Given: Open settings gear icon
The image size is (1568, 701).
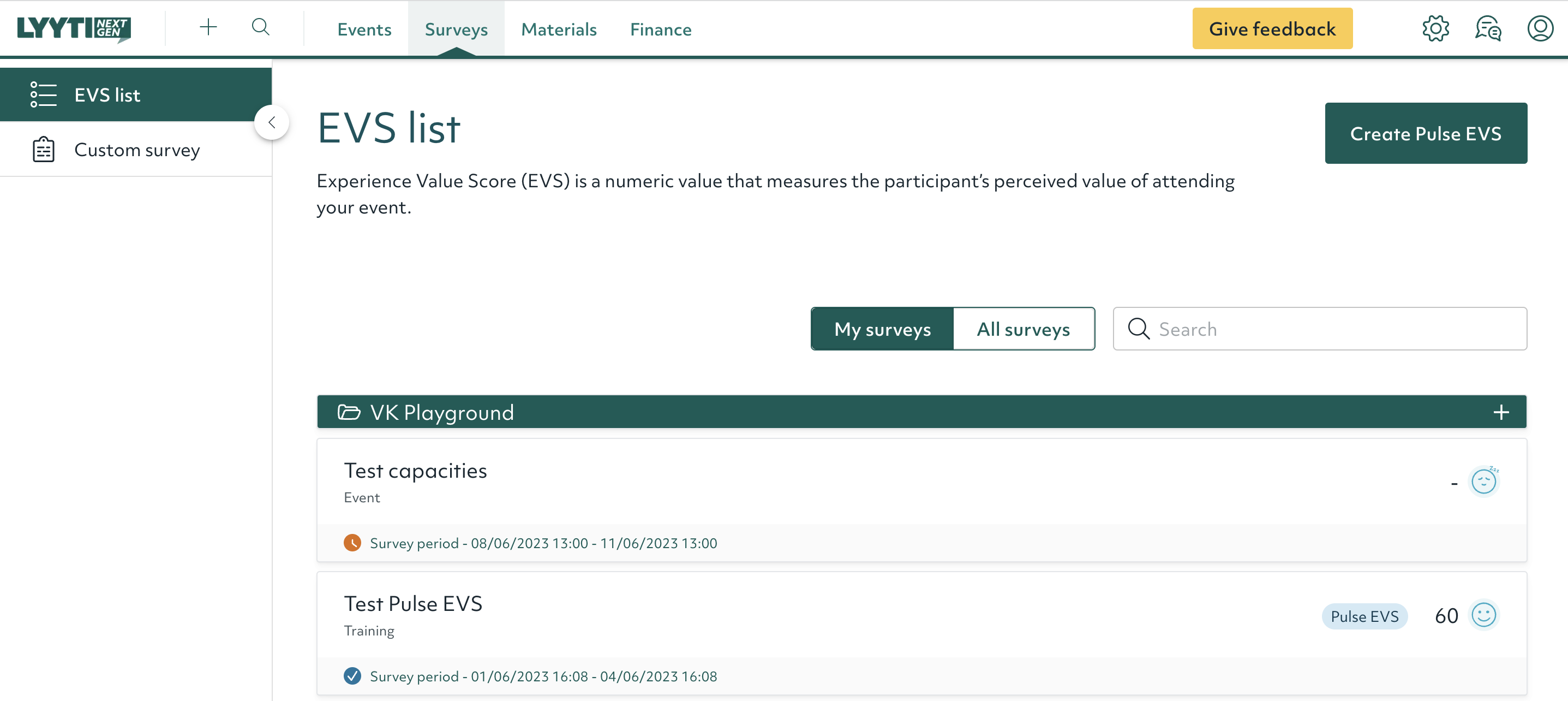Looking at the screenshot, I should (x=1435, y=28).
